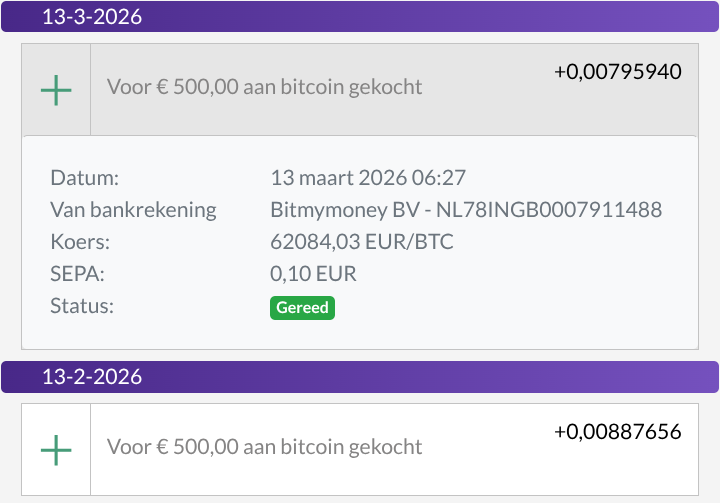Collapse the 13-3-2026 transaction using its plus icon

[56, 90]
